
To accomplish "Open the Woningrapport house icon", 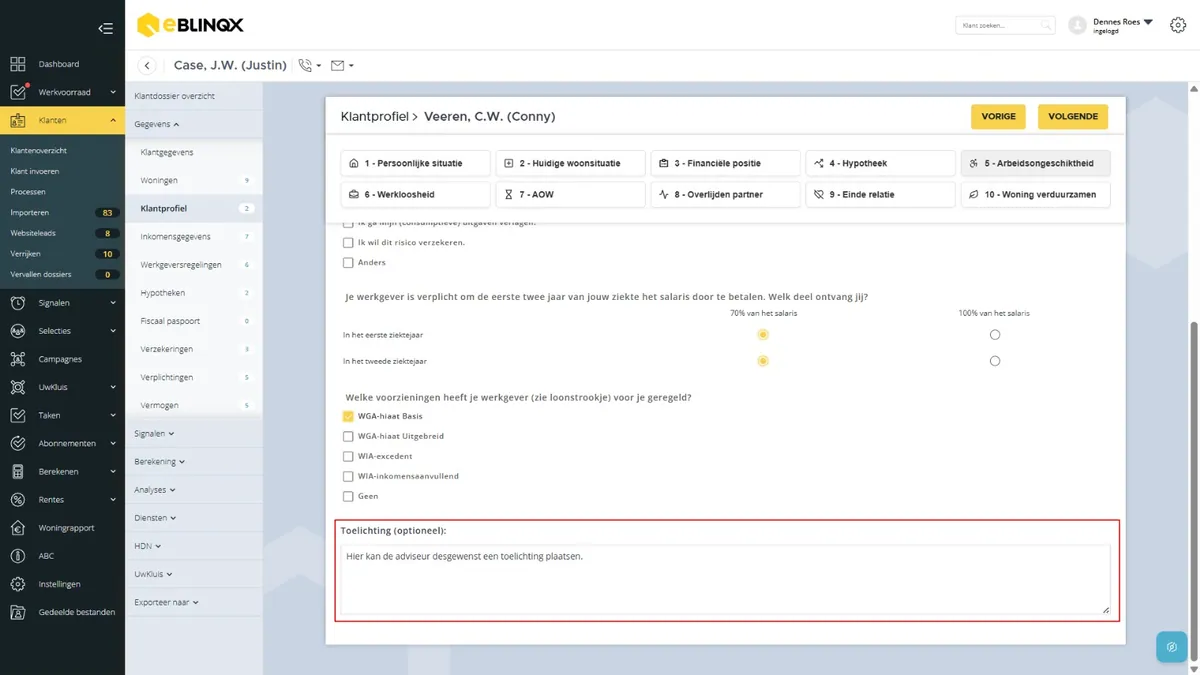I will 18,528.
